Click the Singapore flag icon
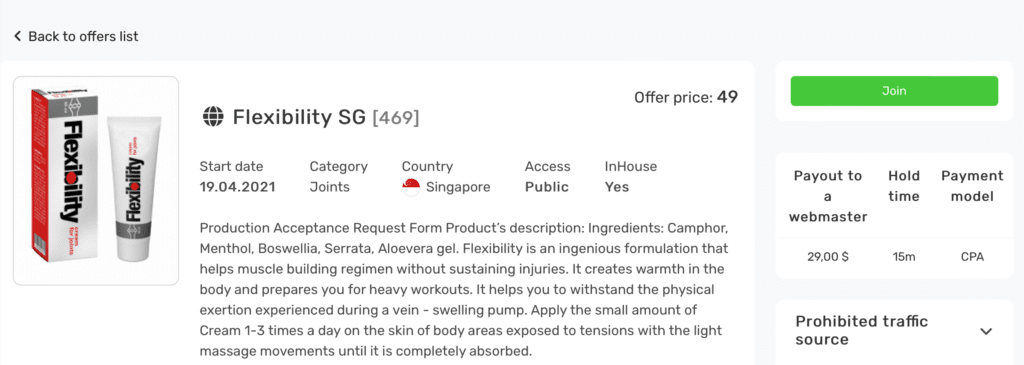 click(411, 187)
